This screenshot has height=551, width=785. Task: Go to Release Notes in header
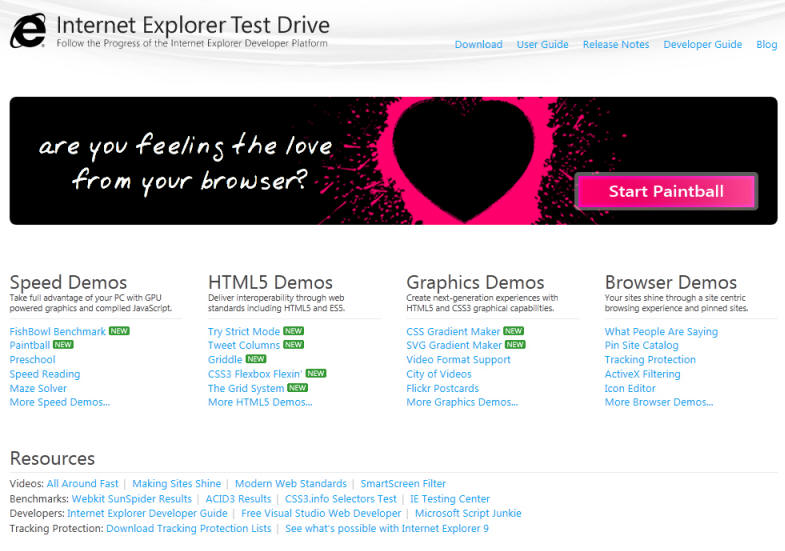[x=616, y=45]
